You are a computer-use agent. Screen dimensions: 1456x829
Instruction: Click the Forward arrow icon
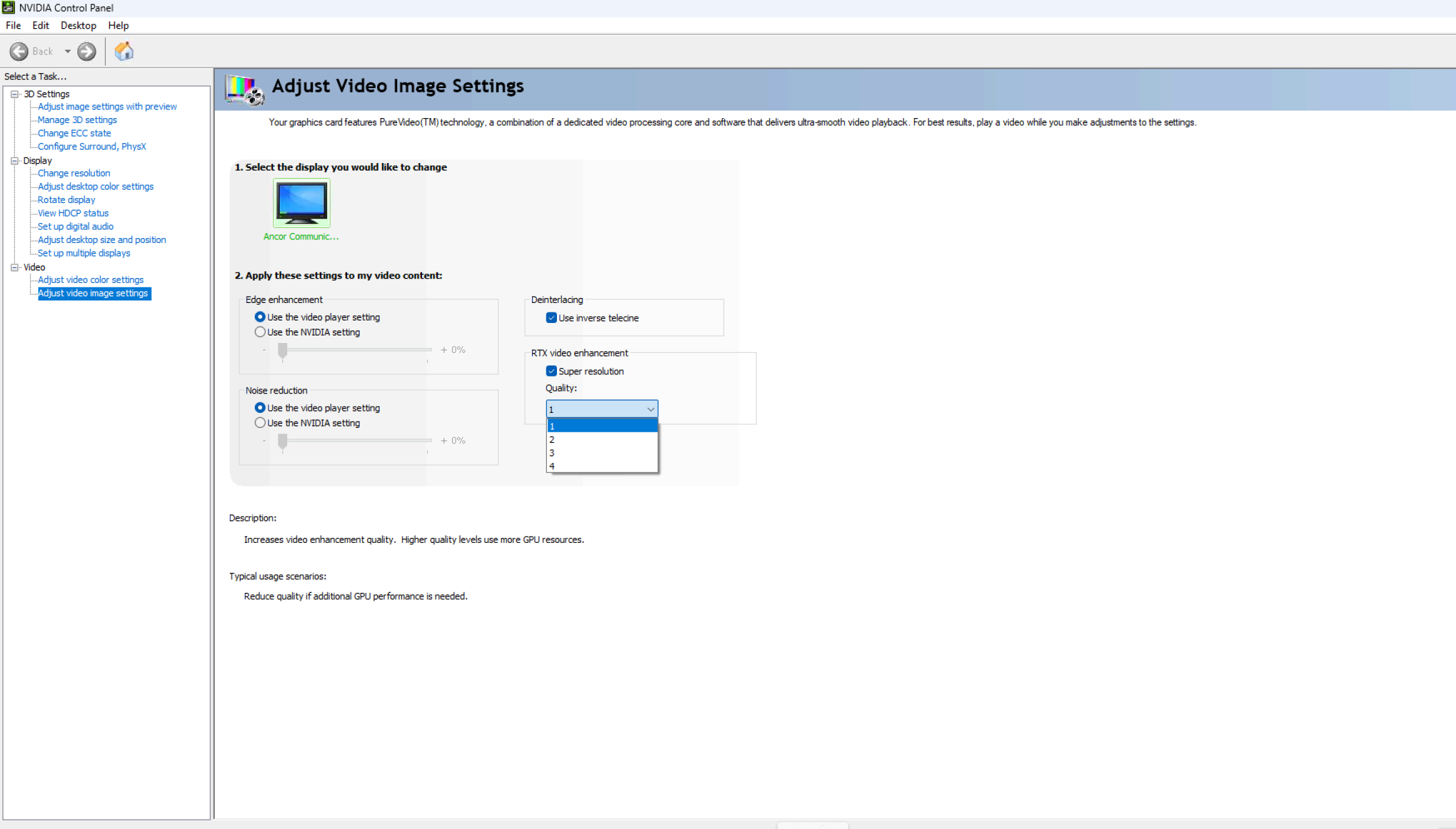87,51
